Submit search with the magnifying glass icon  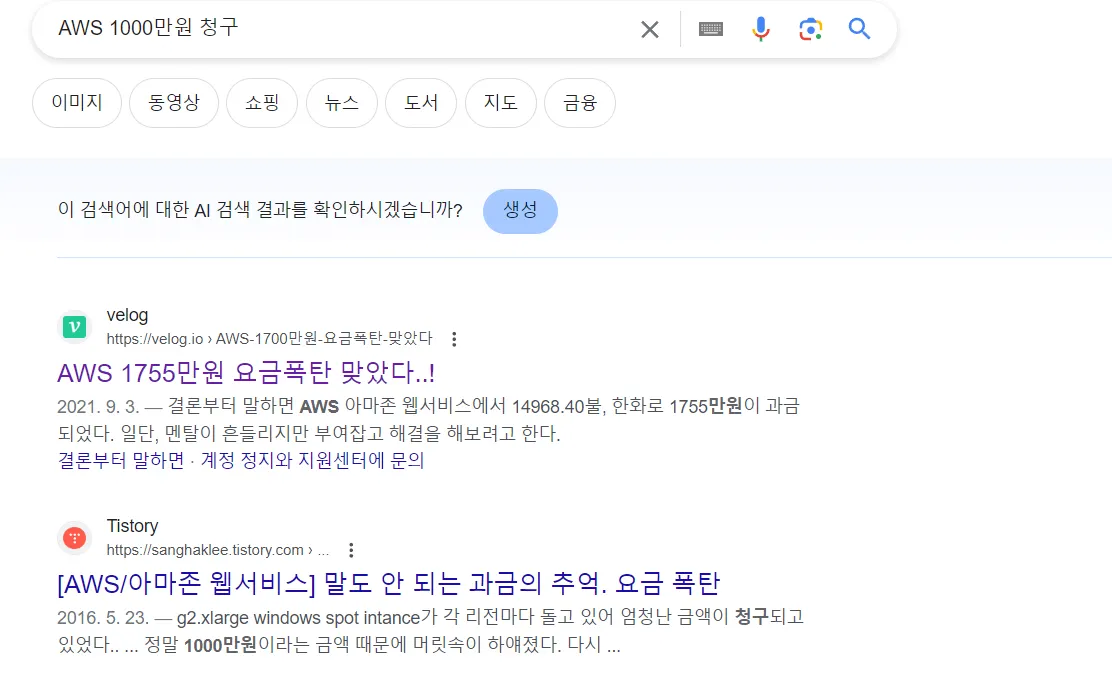point(860,29)
